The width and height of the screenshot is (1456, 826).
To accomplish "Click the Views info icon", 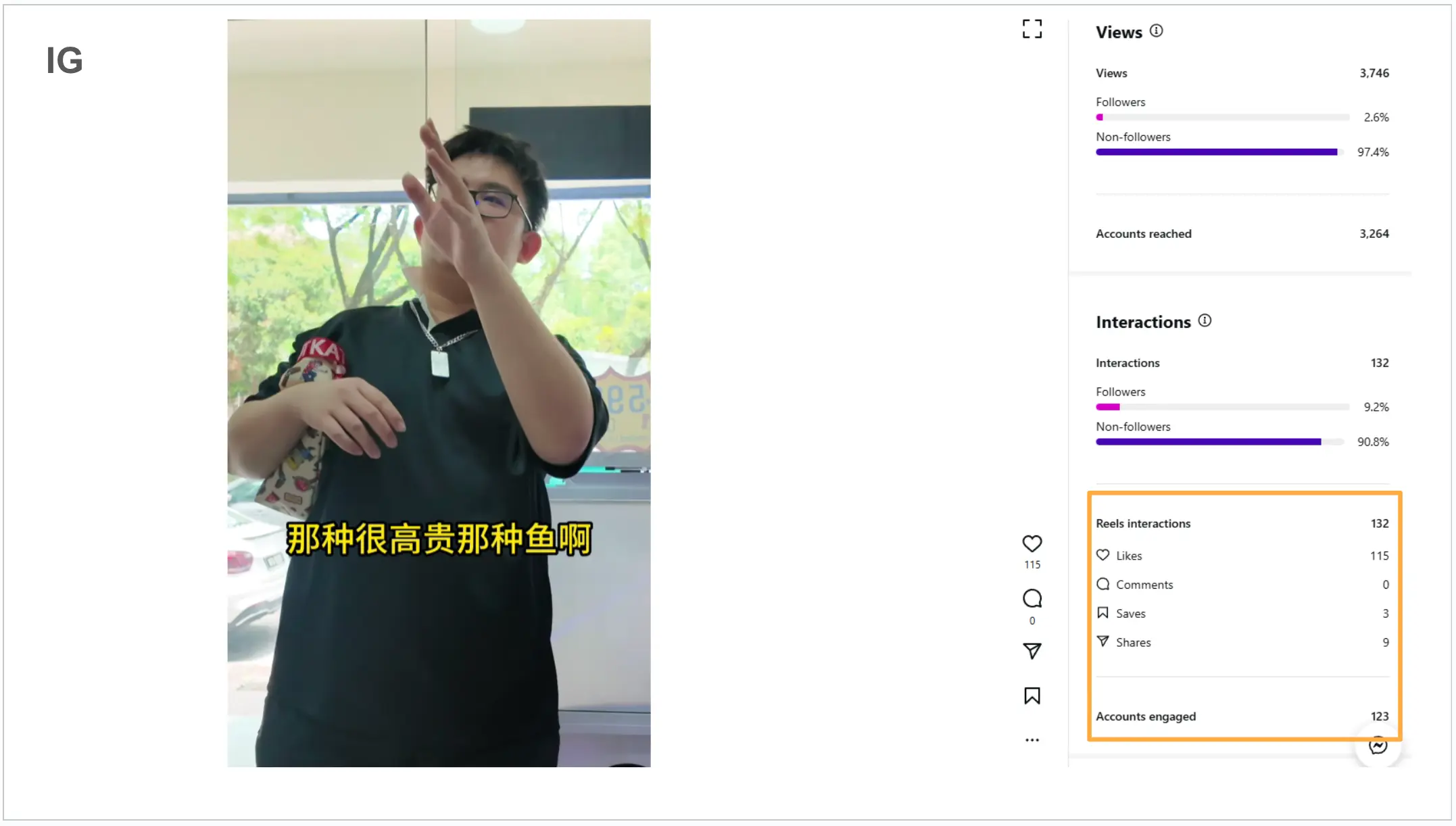I will click(1156, 31).
